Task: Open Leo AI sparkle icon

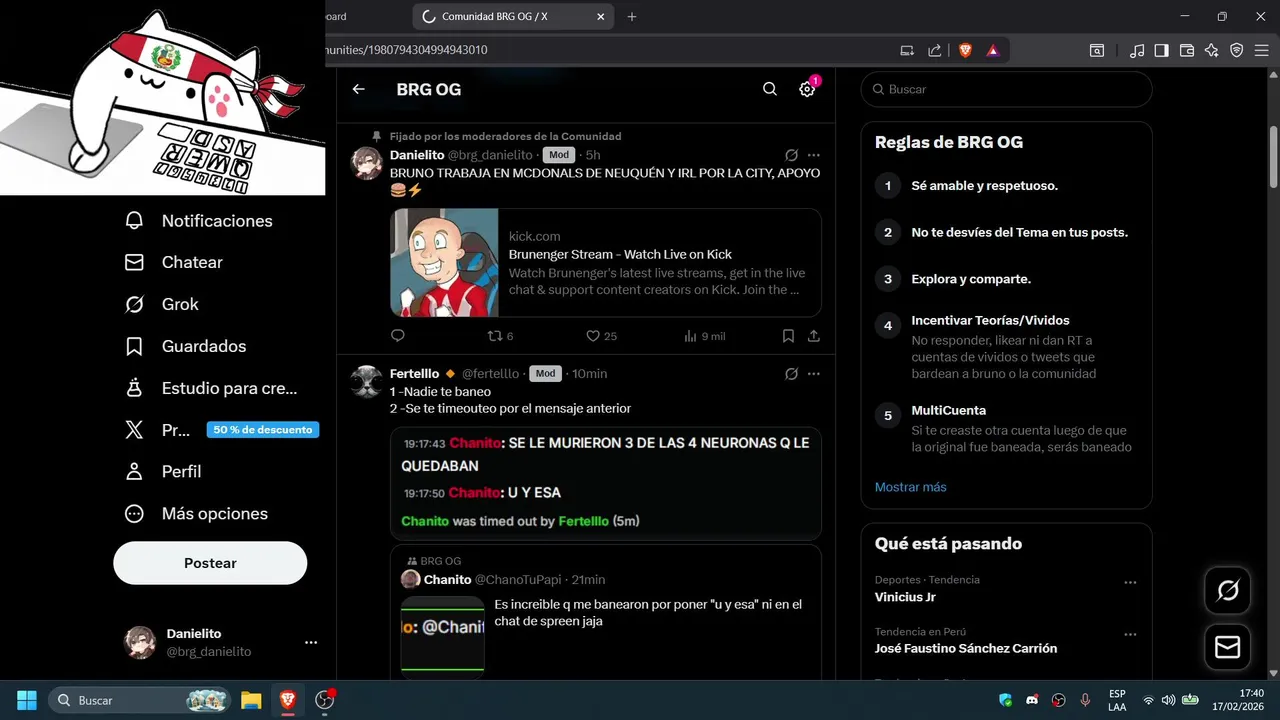Action: 1211,49
